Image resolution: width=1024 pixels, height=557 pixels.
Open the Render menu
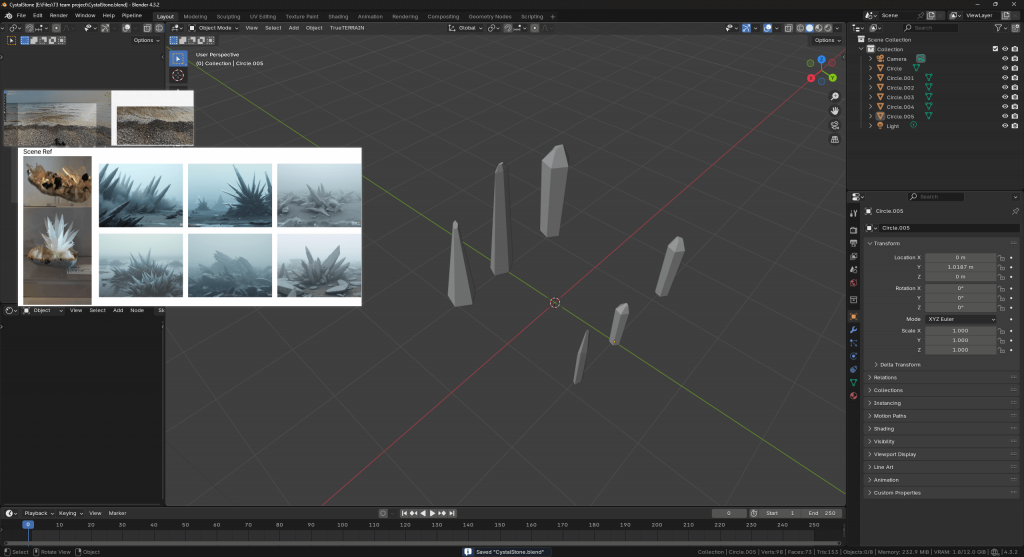pyautogui.click(x=59, y=16)
